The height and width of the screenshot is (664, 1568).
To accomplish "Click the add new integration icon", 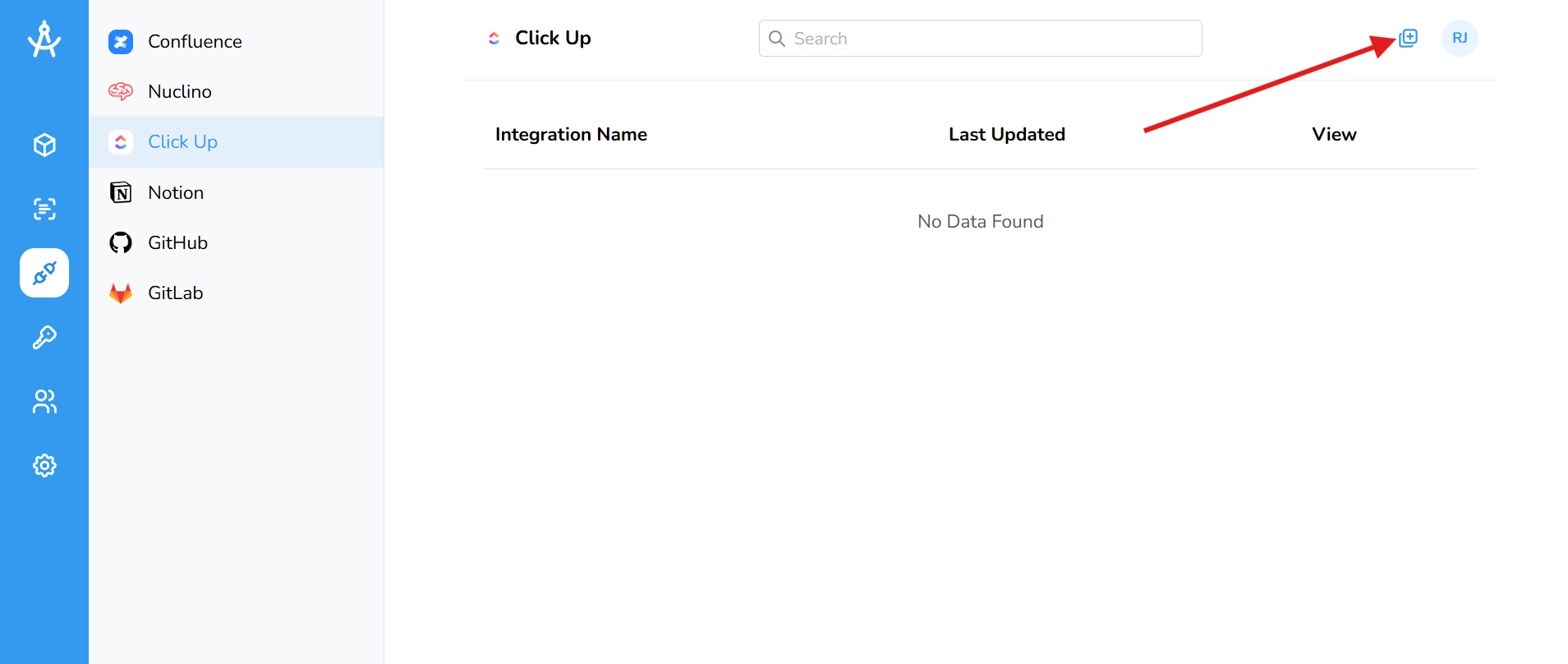I will (1406, 38).
